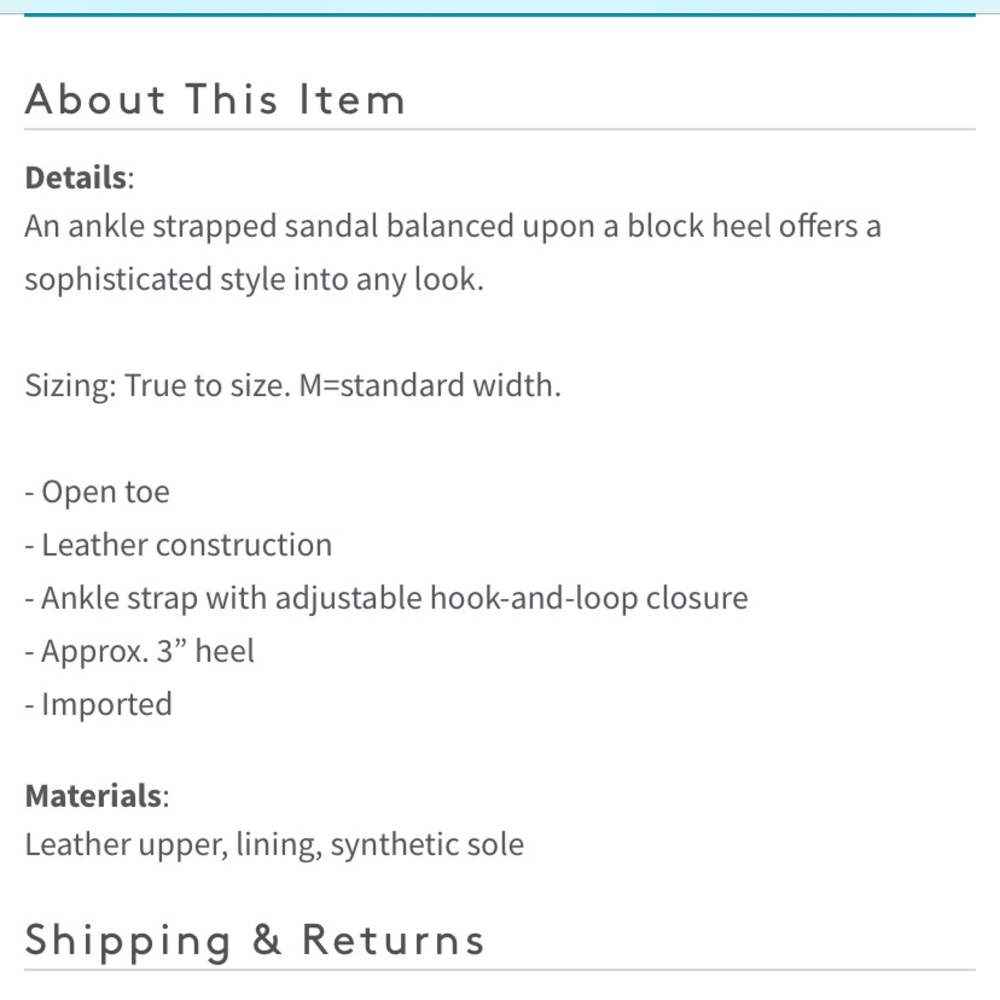Image resolution: width=1000 pixels, height=1000 pixels.
Task: Expand the "Shipping & Returns" section
Action: click(254, 941)
